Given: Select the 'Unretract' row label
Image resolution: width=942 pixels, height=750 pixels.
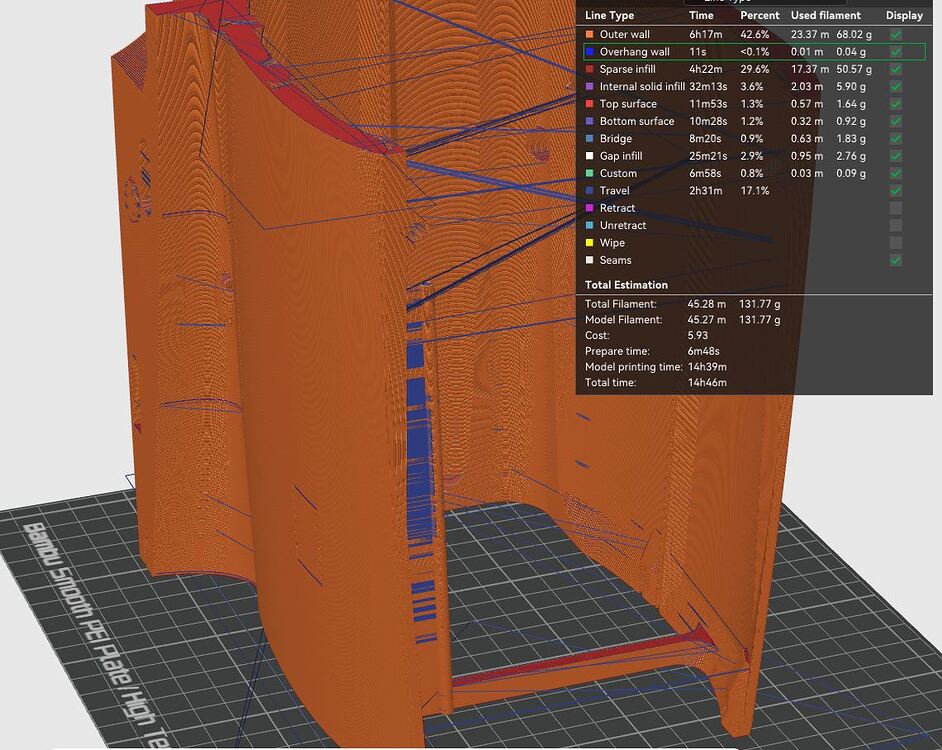Looking at the screenshot, I should 622,226.
